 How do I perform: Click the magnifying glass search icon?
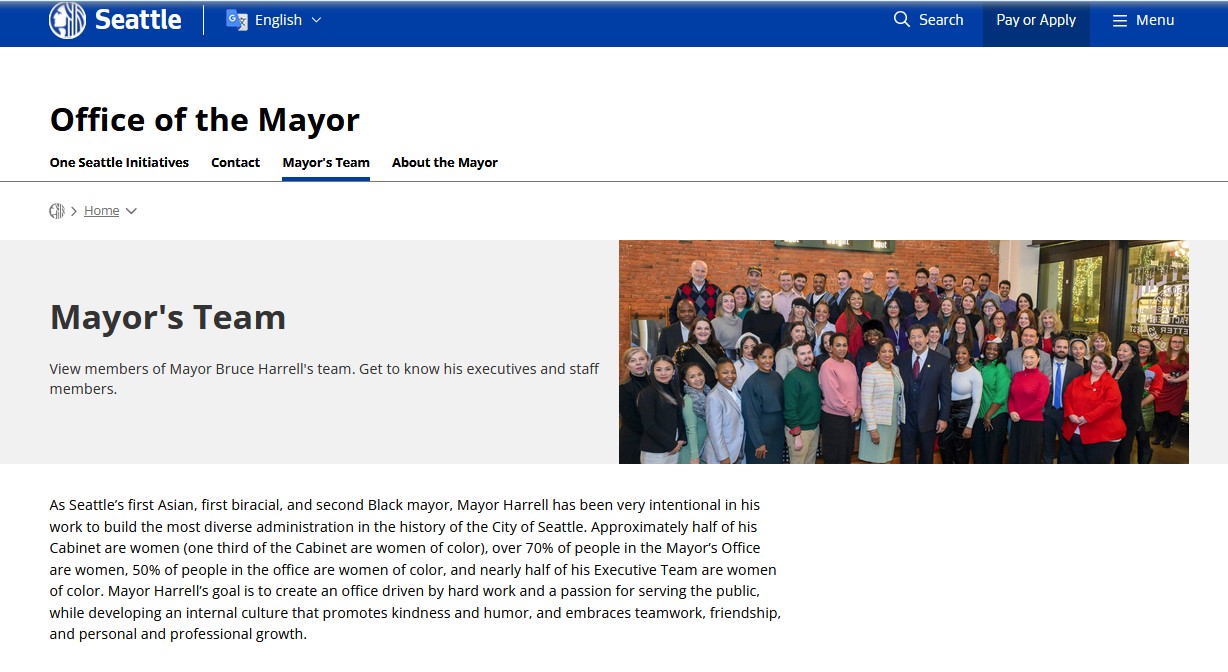click(x=902, y=20)
